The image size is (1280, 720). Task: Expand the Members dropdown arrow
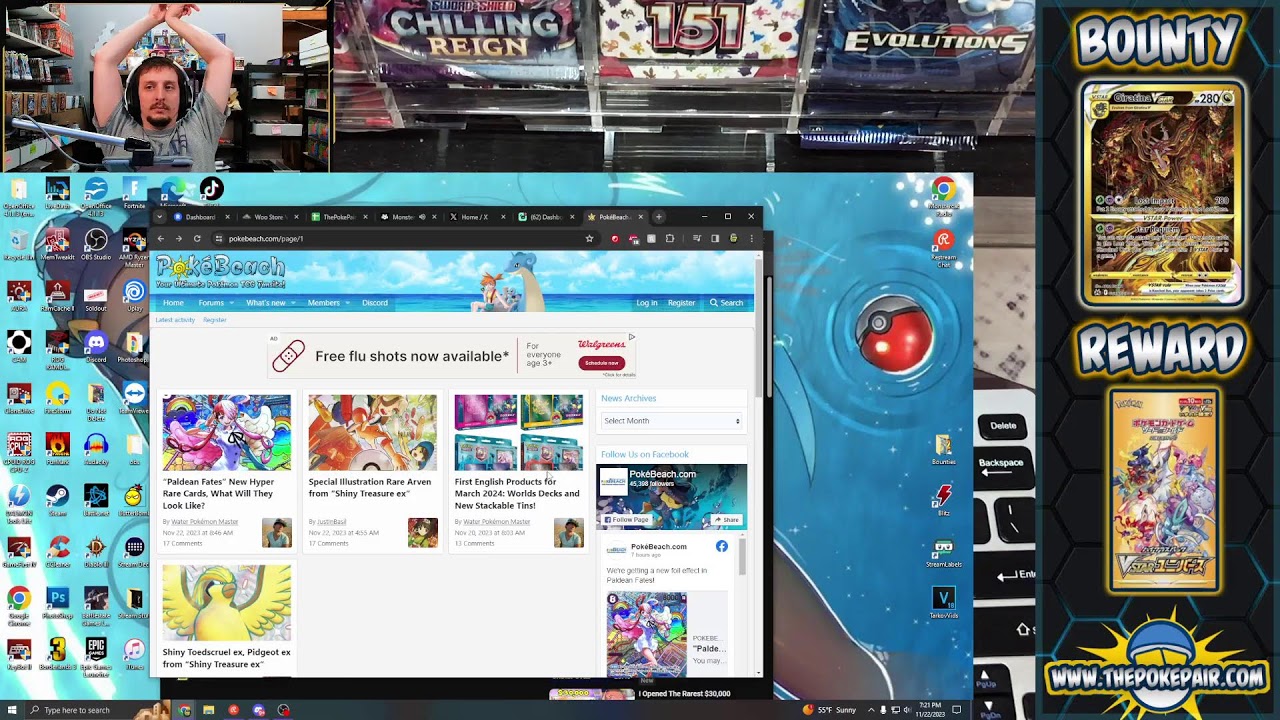point(347,303)
